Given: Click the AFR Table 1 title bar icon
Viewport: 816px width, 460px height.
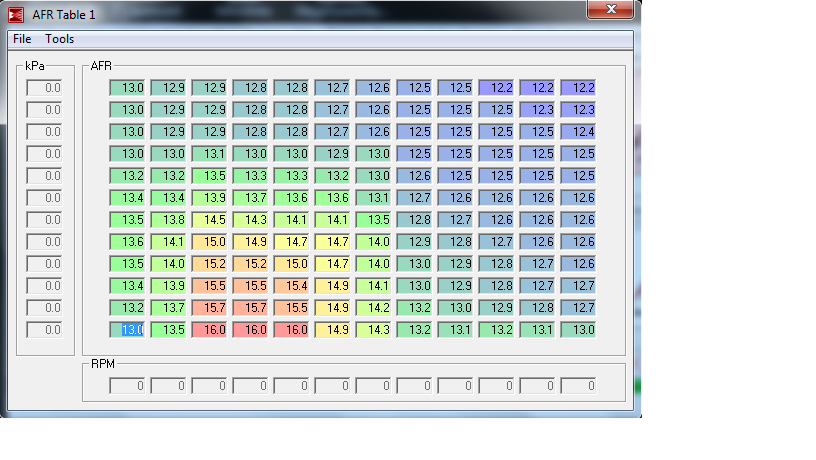Looking at the screenshot, I should pos(16,15).
